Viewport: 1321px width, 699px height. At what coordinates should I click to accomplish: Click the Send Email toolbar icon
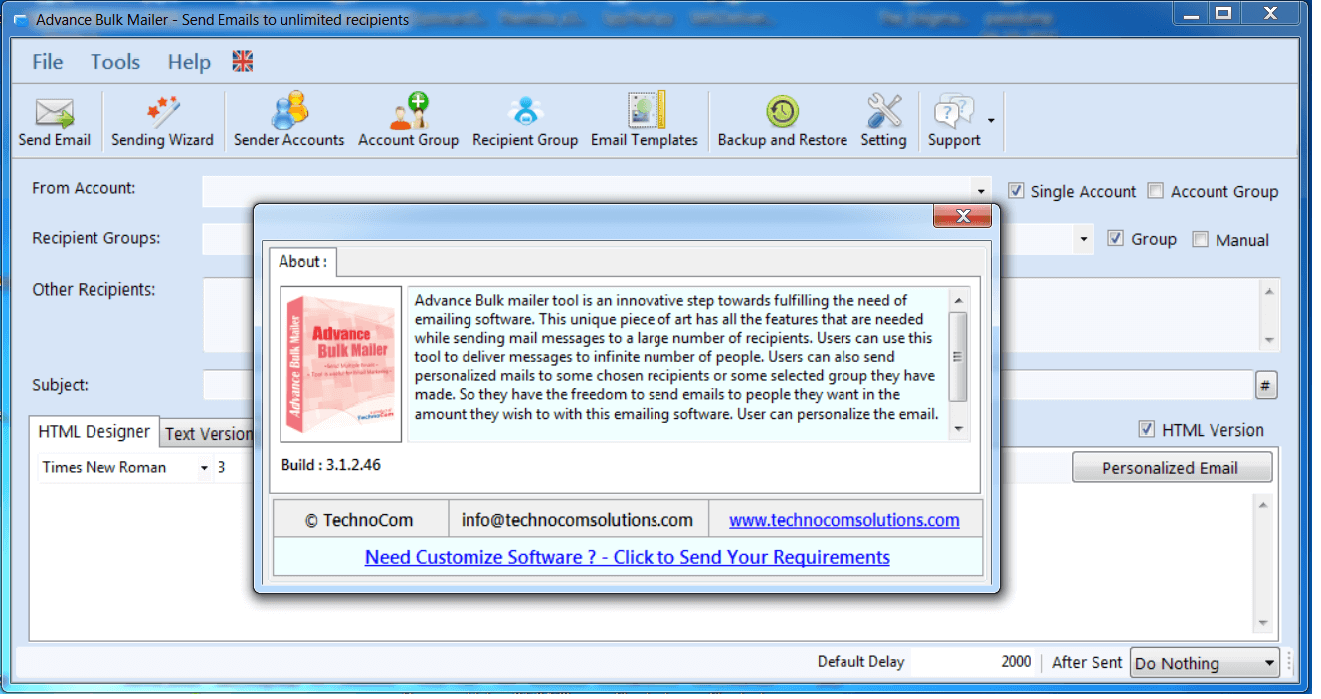tap(54, 121)
